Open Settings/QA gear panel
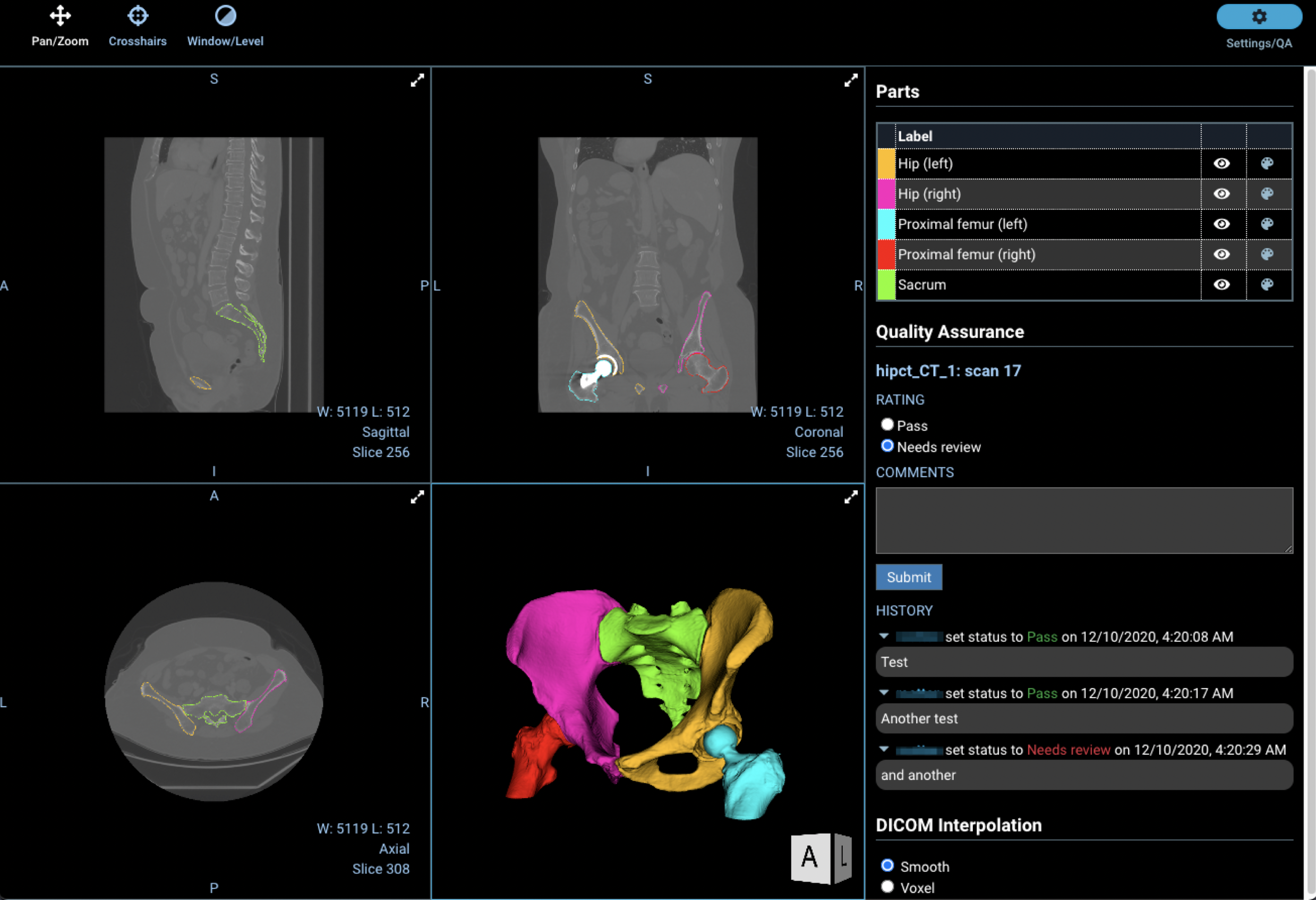The height and width of the screenshot is (900, 1316). click(1258, 17)
